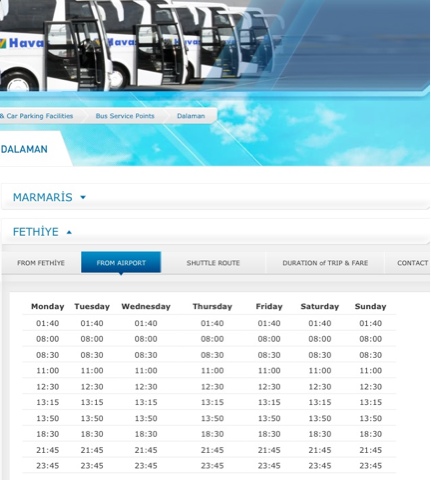Click the Sunday column header
Viewport: 431px width, 480px height.
pyautogui.click(x=370, y=307)
